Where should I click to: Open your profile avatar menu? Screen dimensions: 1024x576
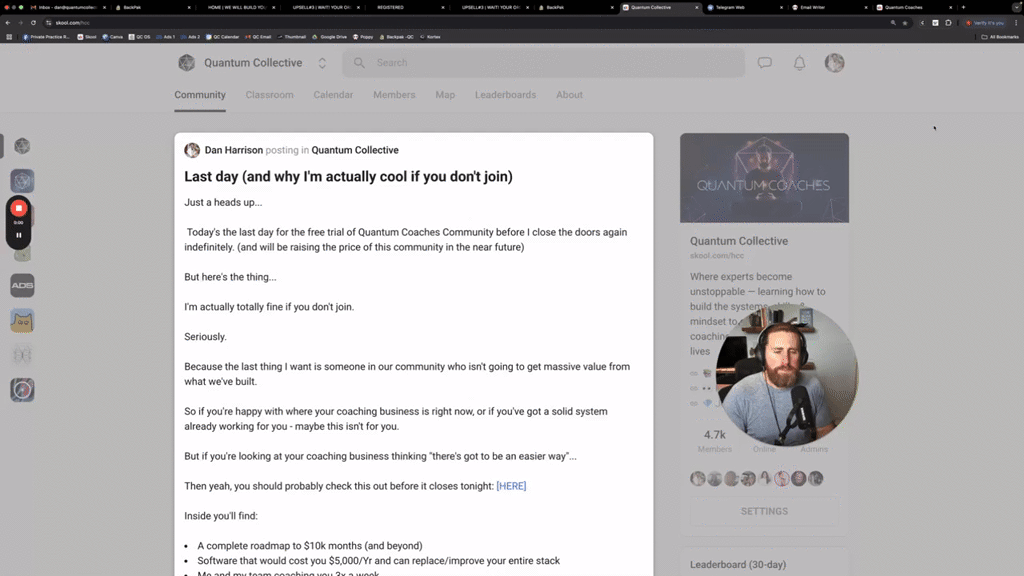[835, 63]
